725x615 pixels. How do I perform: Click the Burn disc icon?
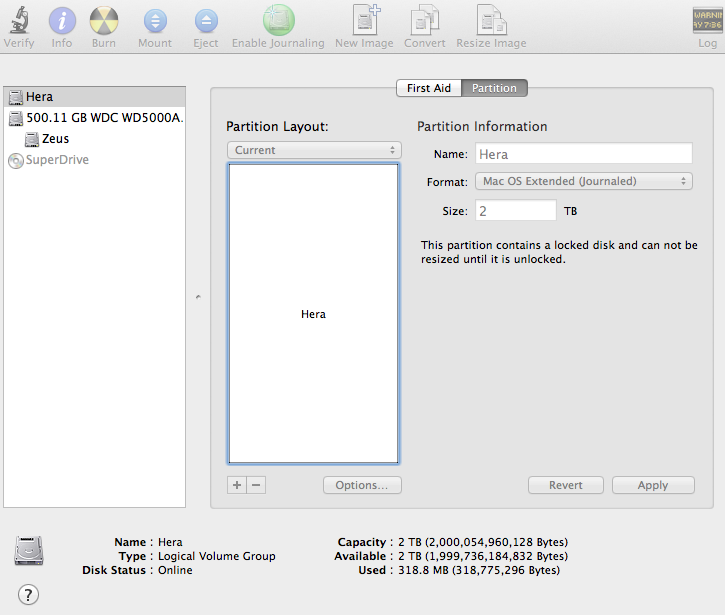[104, 21]
